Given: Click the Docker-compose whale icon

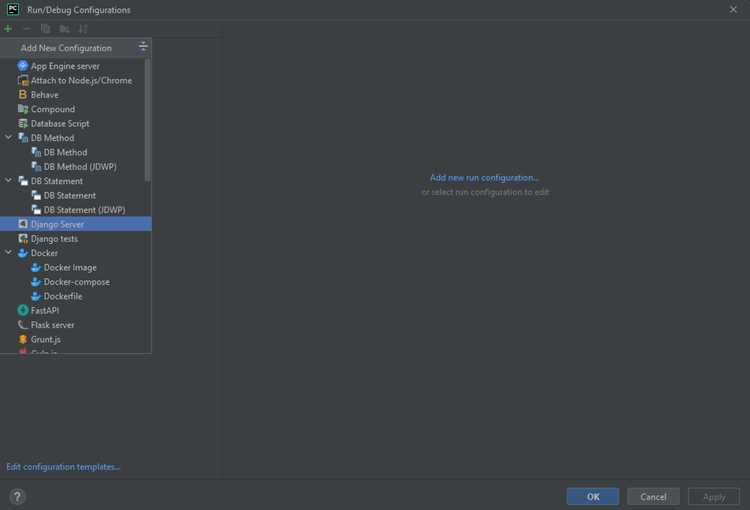Looking at the screenshot, I should click(x=36, y=281).
